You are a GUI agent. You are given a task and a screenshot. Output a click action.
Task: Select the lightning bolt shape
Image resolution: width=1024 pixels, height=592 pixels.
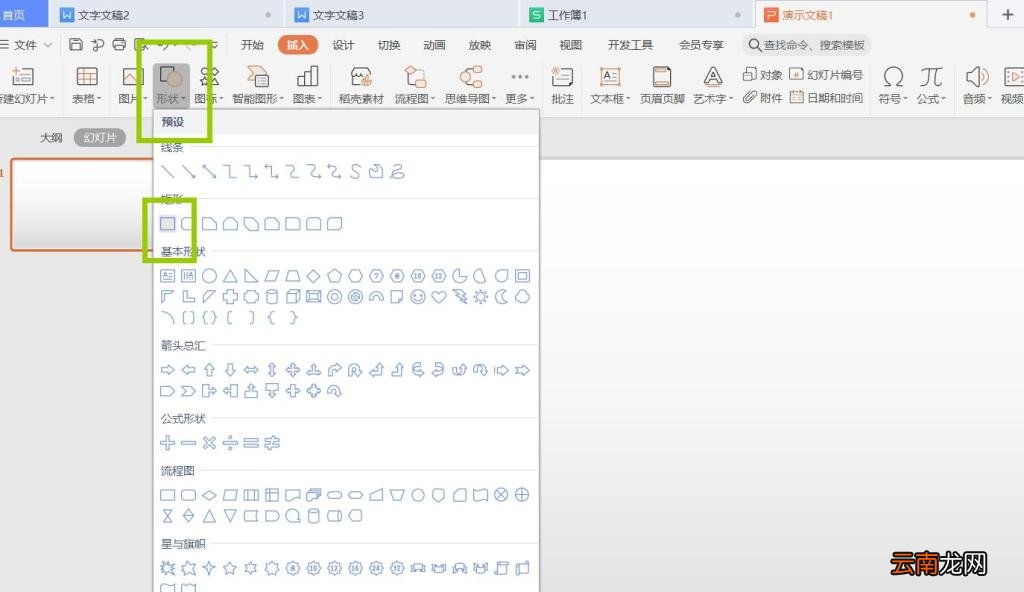[460, 297]
